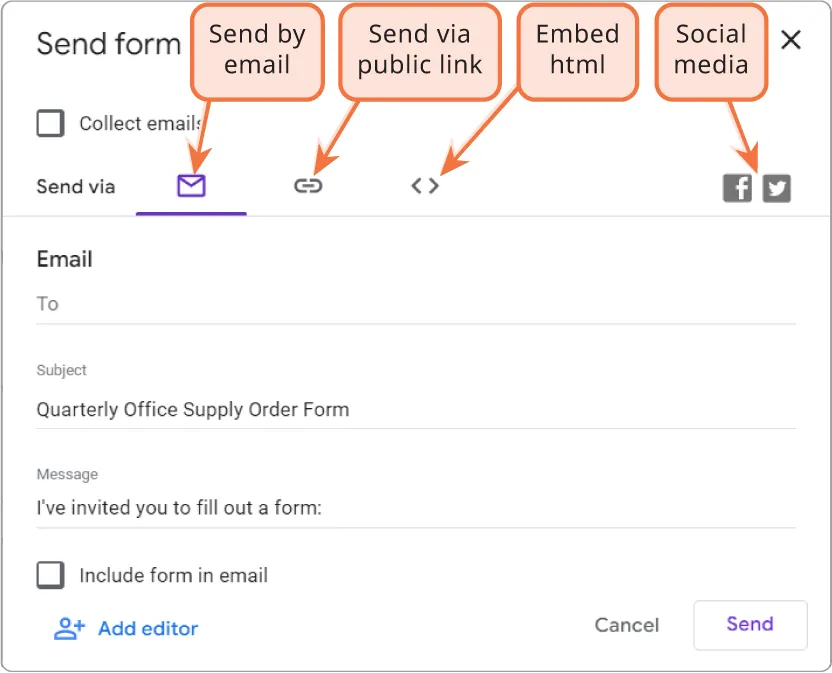Screen dimensions: 832x673
Task: Click the angle brackets embed icon
Action: (424, 185)
